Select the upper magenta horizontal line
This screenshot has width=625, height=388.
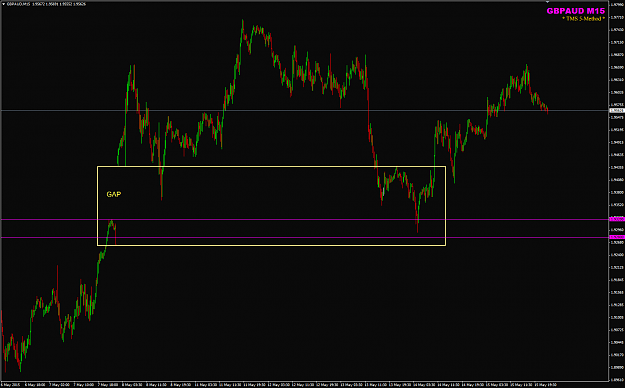(305, 219)
